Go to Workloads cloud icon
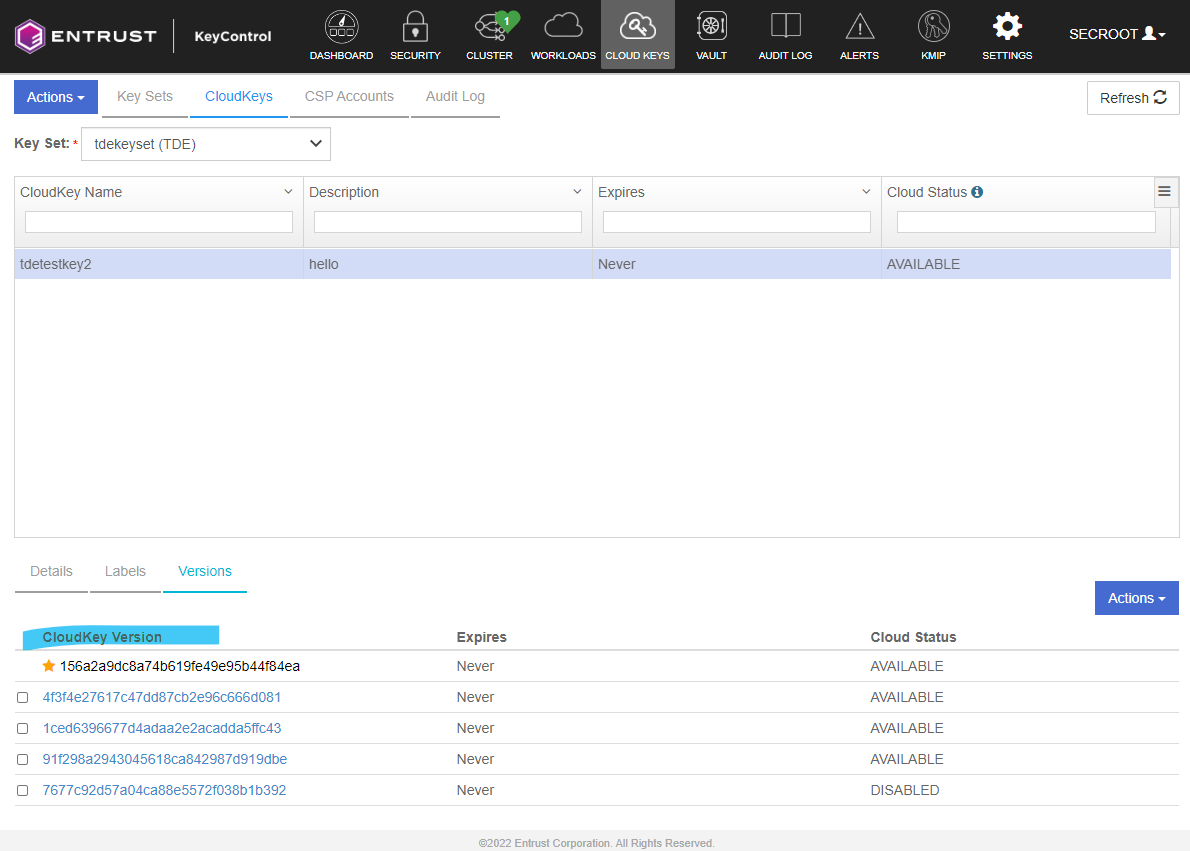The image size is (1190, 851). coord(563,27)
